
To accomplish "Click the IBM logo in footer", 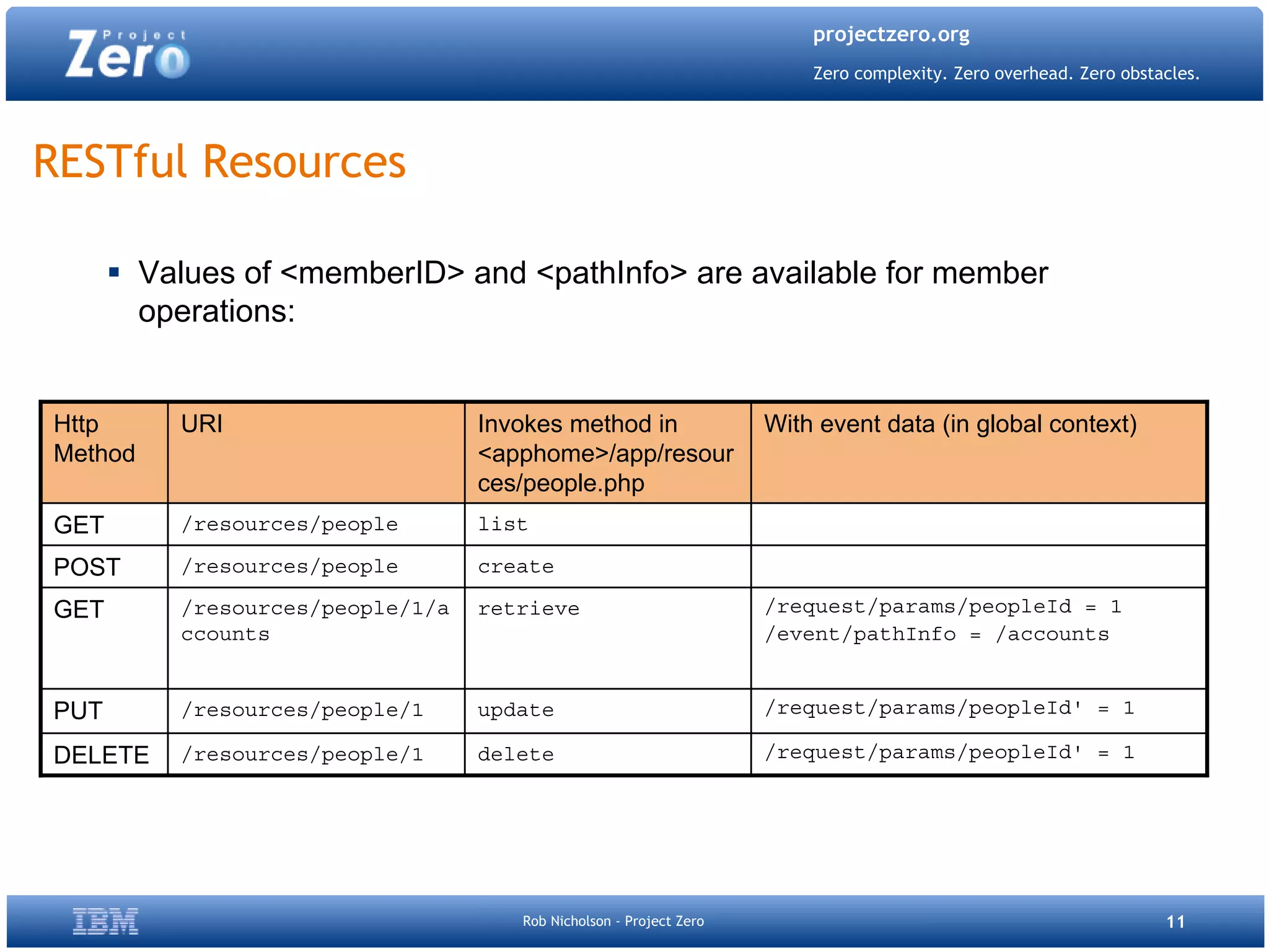I will click(x=105, y=921).
